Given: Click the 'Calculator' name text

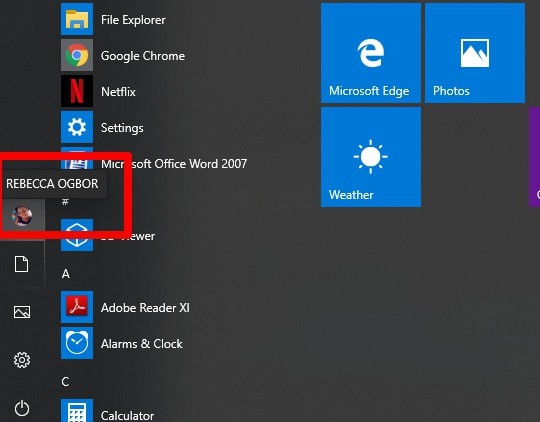Looking at the screenshot, I should 127,415.
